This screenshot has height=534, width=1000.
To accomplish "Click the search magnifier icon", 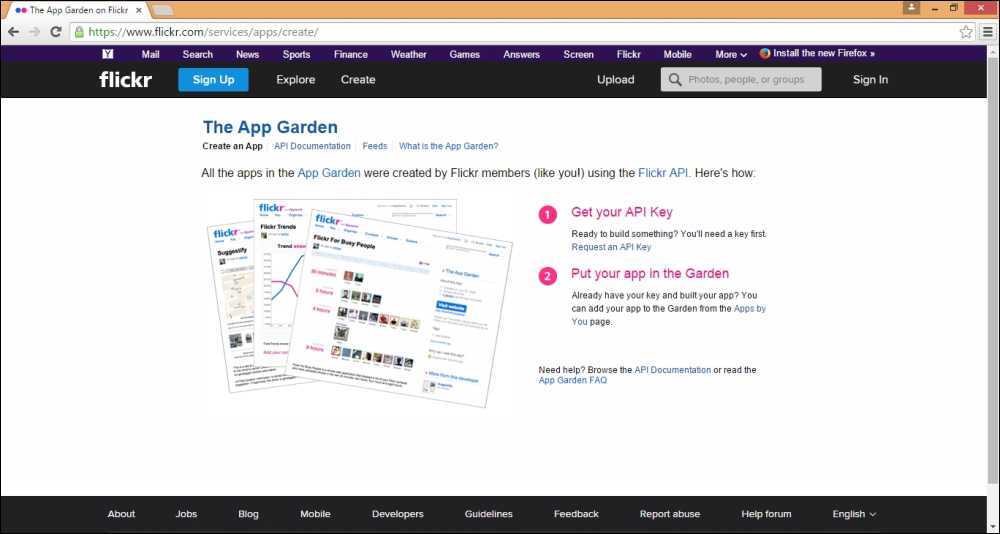I will tap(674, 80).
